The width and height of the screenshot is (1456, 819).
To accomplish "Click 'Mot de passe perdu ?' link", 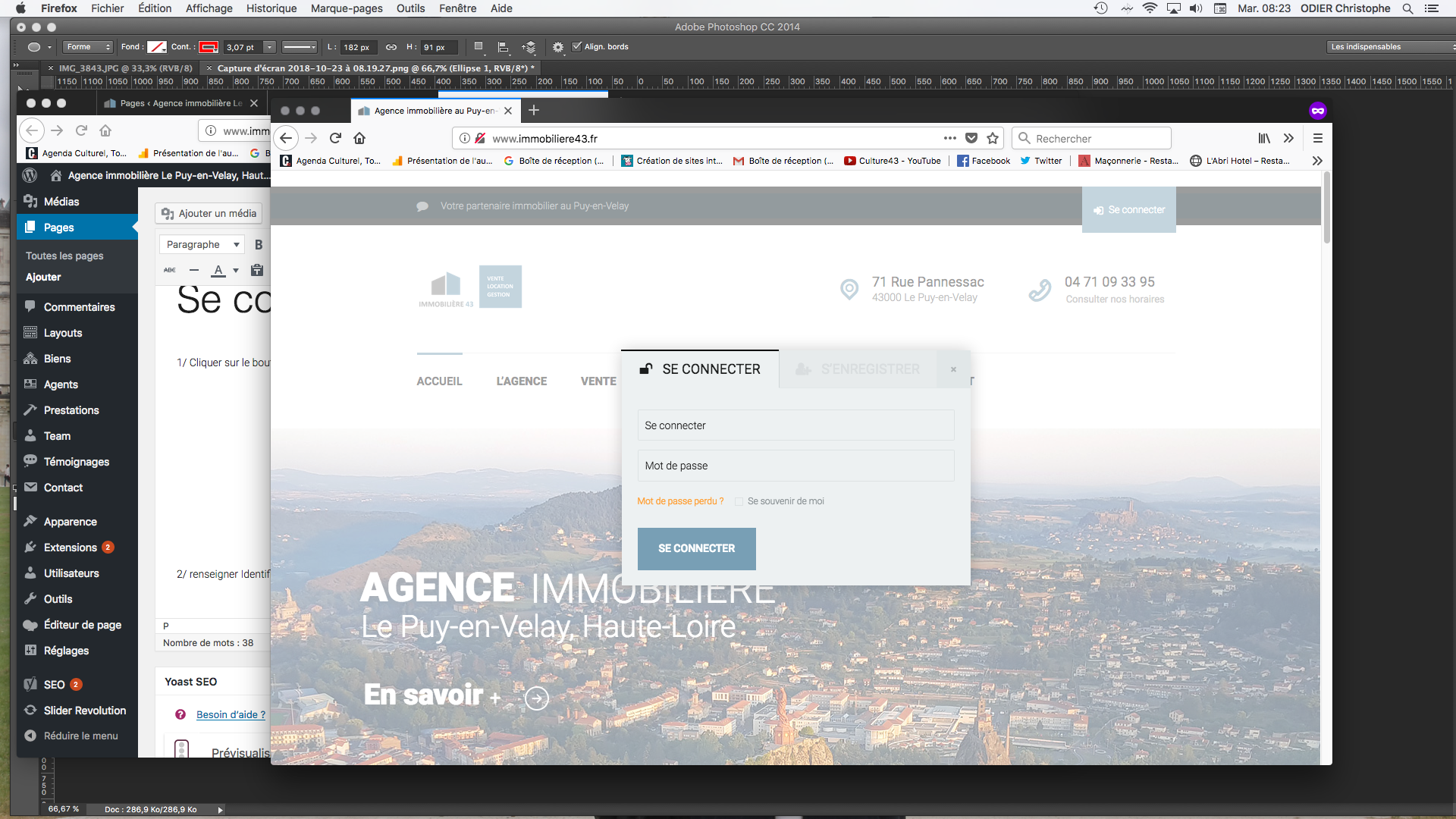I will point(680,501).
